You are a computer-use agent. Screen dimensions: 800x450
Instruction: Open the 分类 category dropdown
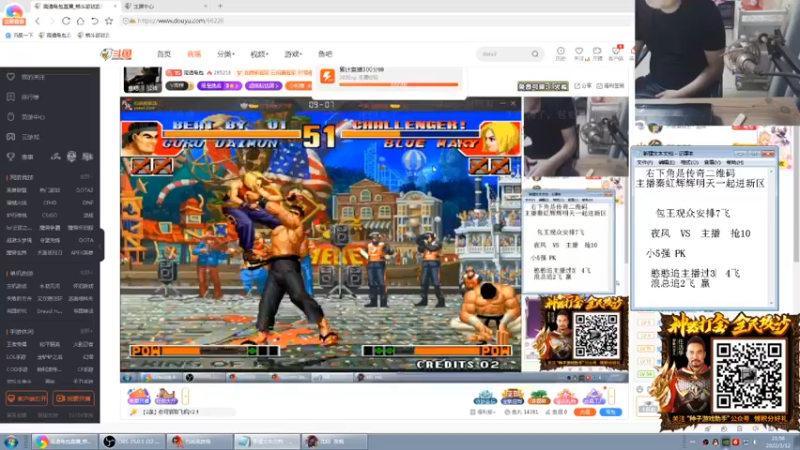[226, 54]
